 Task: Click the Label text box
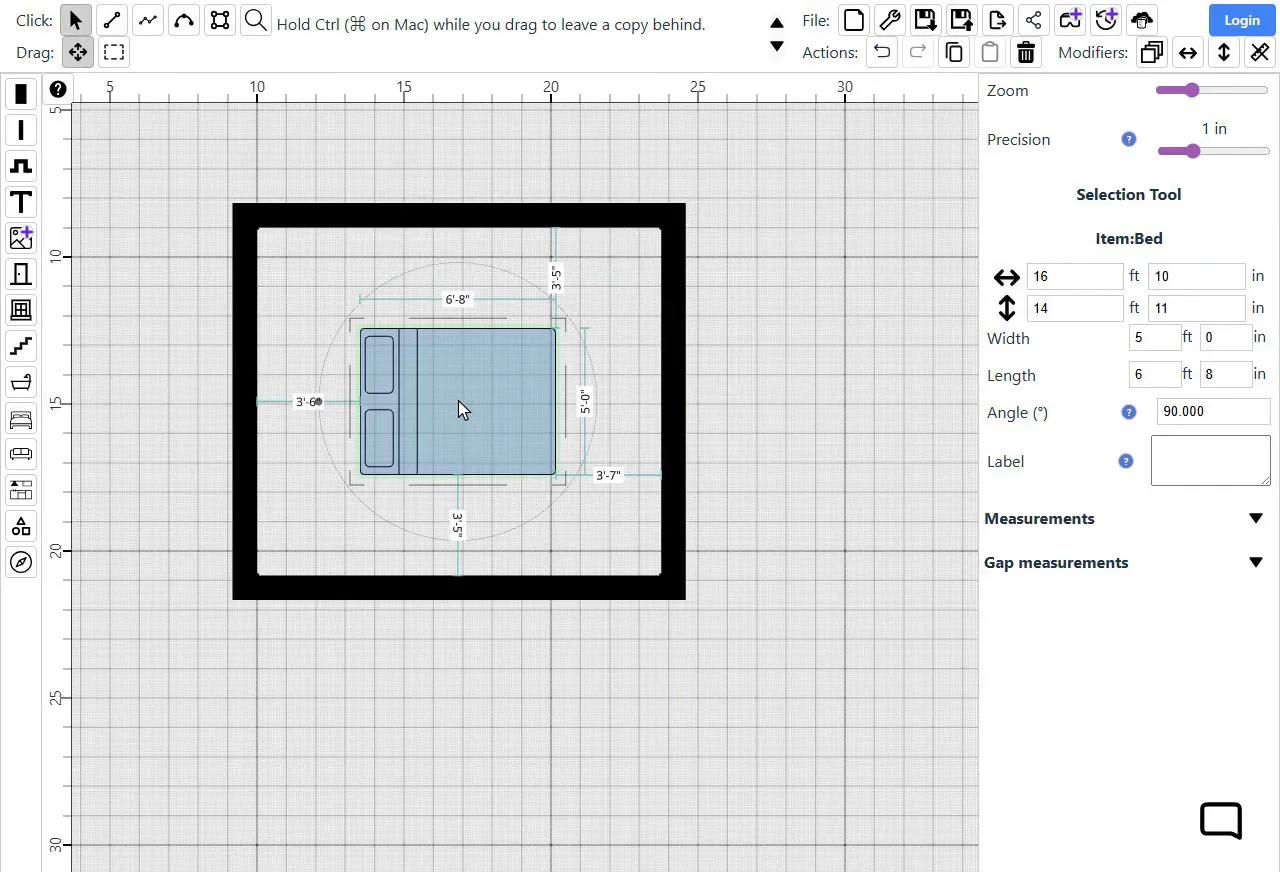click(1210, 460)
